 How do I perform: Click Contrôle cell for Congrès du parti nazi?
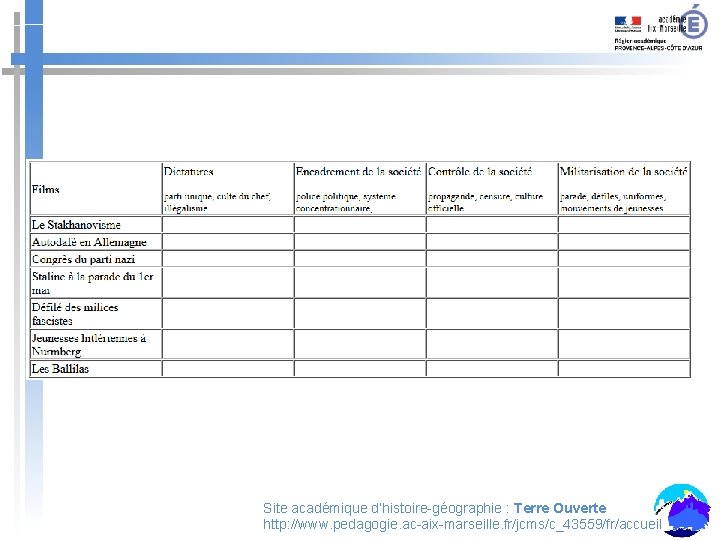492,259
